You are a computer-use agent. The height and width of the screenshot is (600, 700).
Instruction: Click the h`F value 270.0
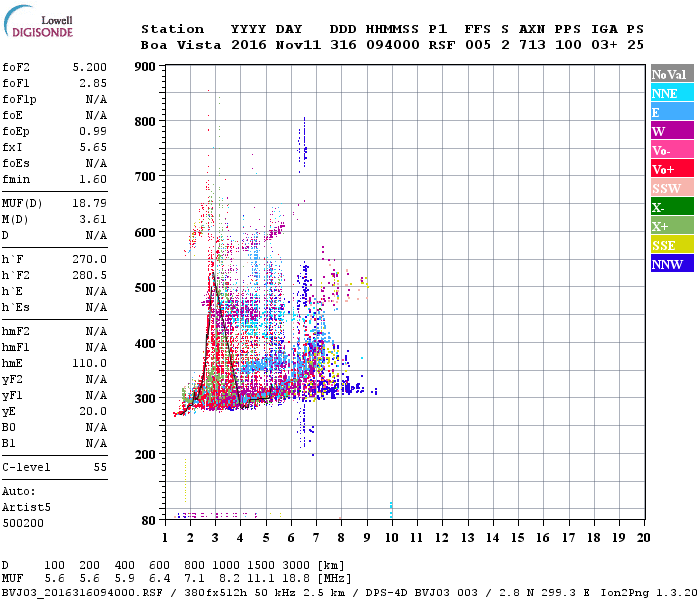coord(90,259)
